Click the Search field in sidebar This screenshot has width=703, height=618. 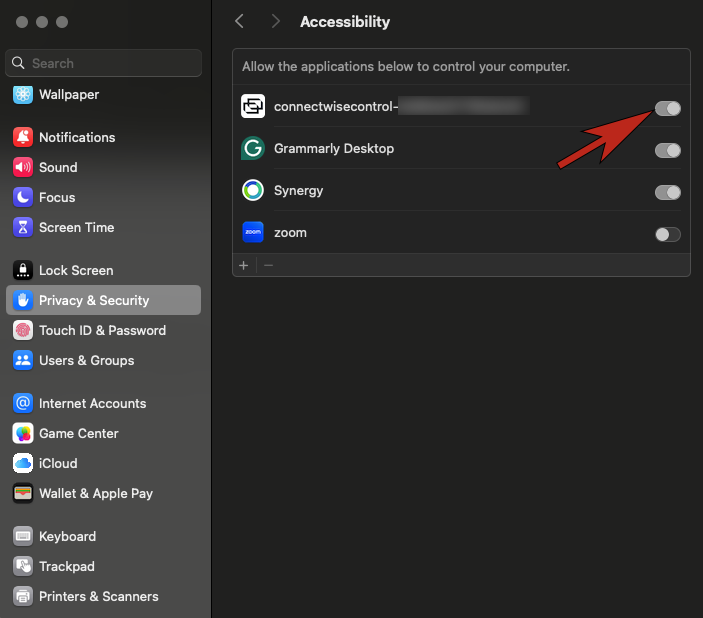point(110,63)
